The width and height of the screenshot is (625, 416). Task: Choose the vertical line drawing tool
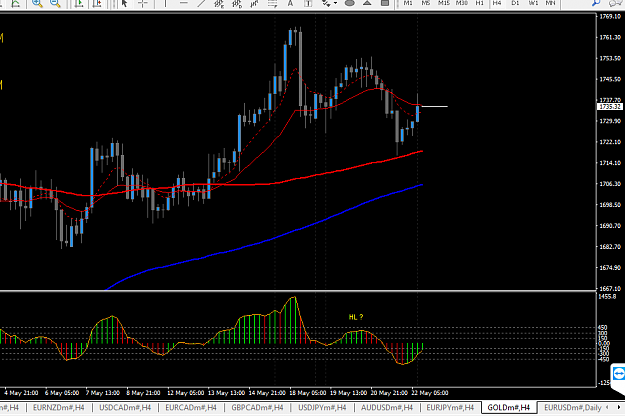(x=165, y=4)
